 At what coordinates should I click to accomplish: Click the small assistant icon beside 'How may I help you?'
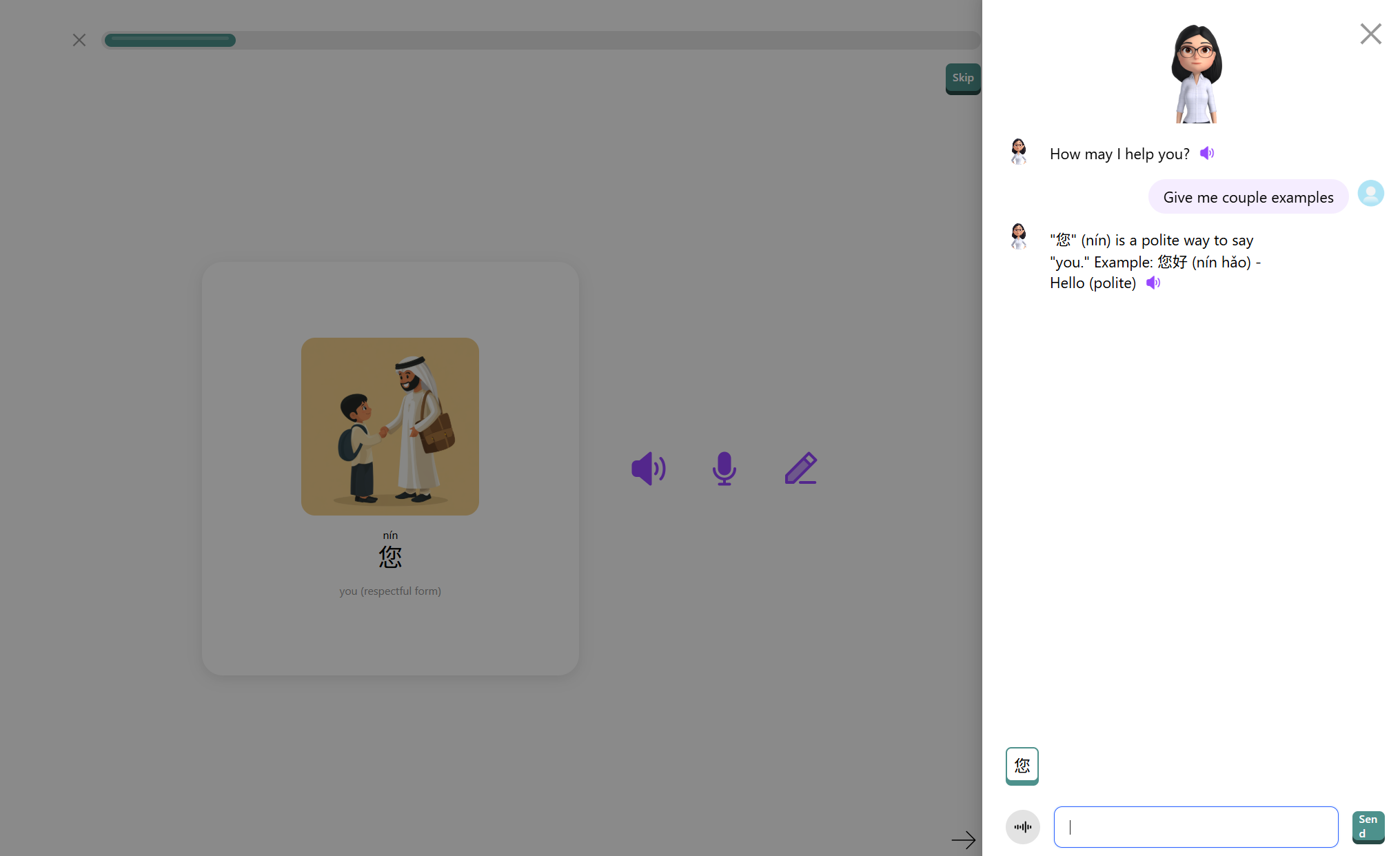(1018, 152)
